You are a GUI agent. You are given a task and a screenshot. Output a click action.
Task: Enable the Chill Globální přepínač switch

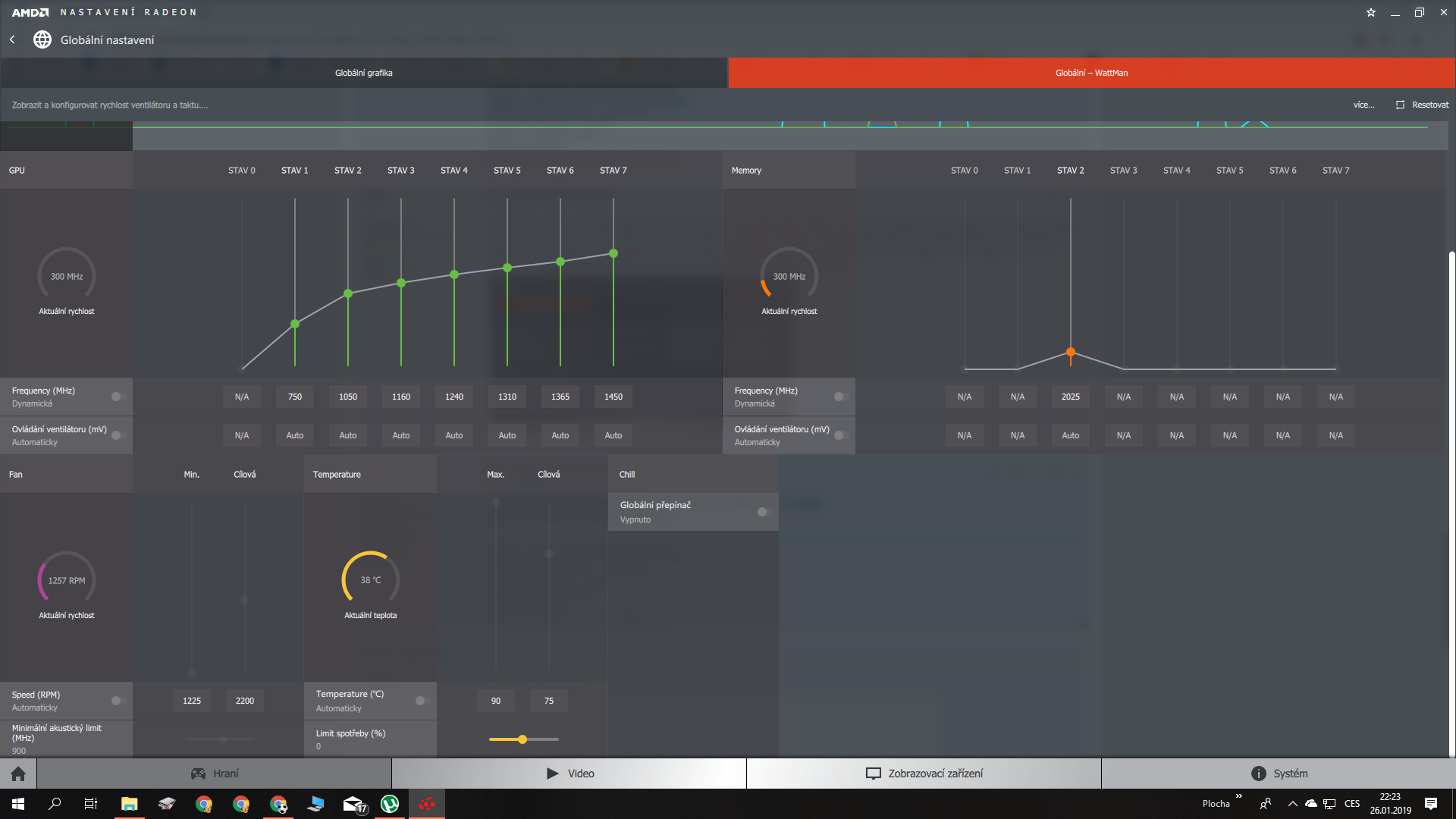[x=764, y=512]
